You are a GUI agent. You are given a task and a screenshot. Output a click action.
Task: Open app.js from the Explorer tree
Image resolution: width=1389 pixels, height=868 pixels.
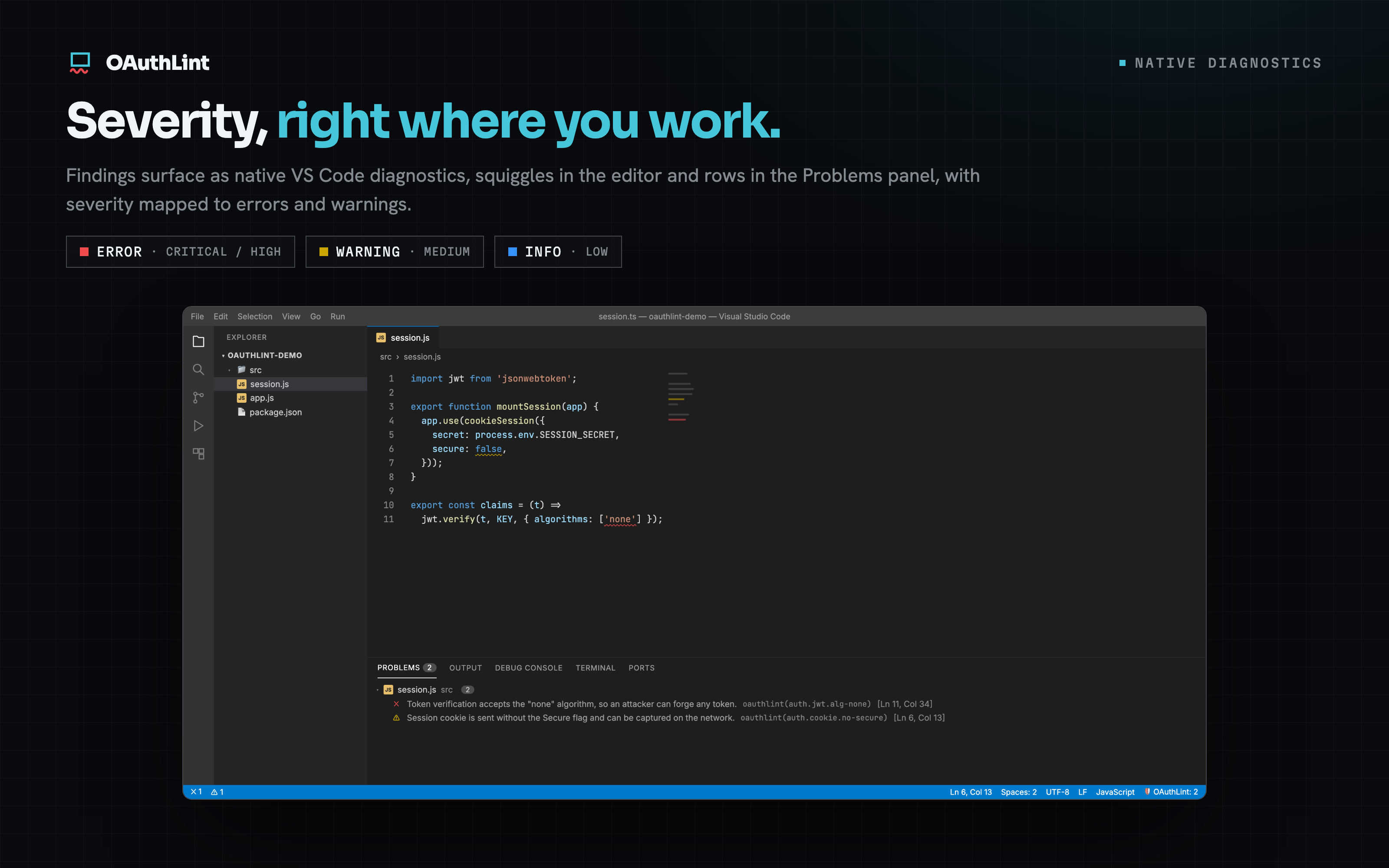(x=290, y=398)
